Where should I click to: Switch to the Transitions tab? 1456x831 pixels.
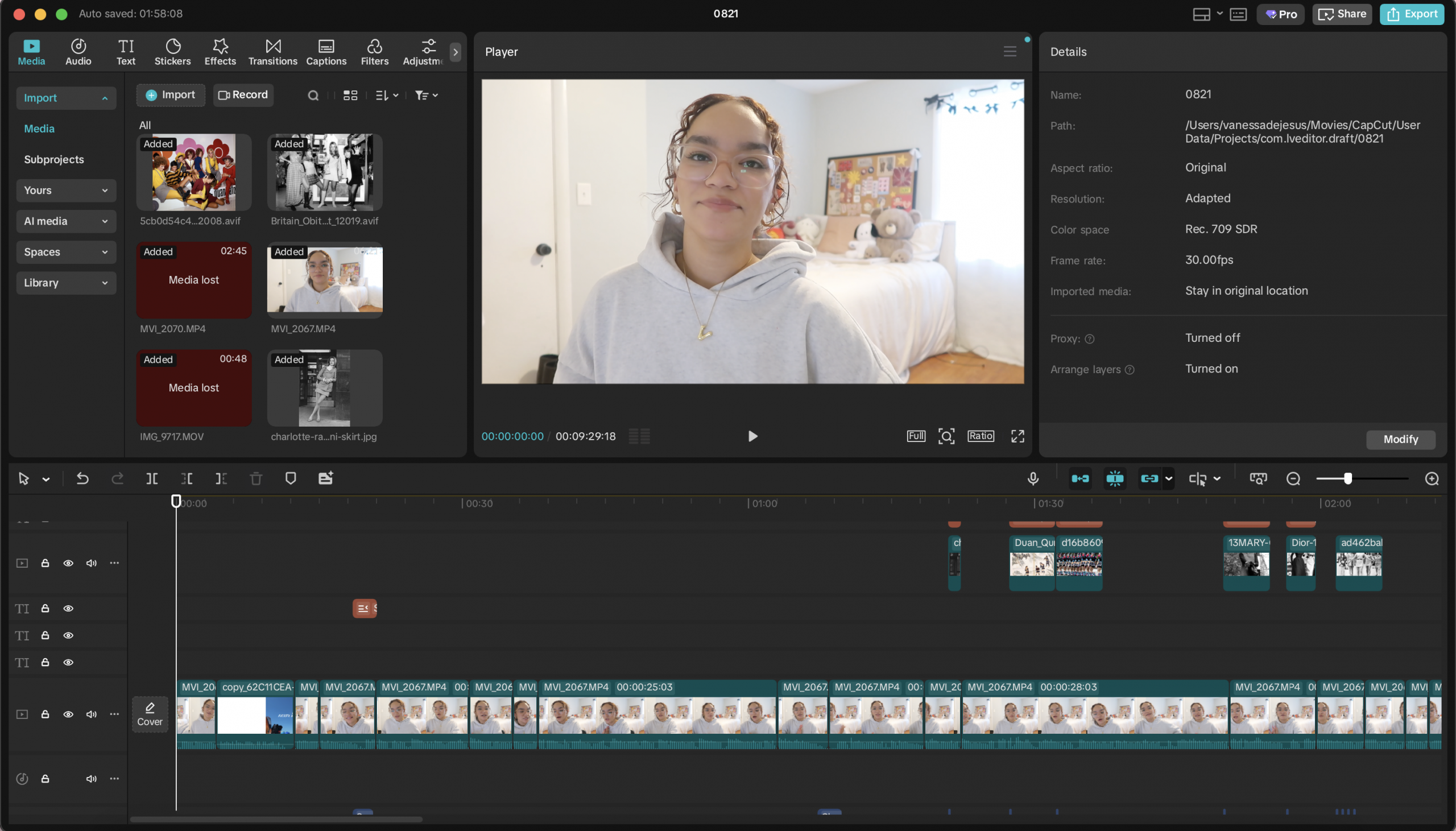pos(272,52)
